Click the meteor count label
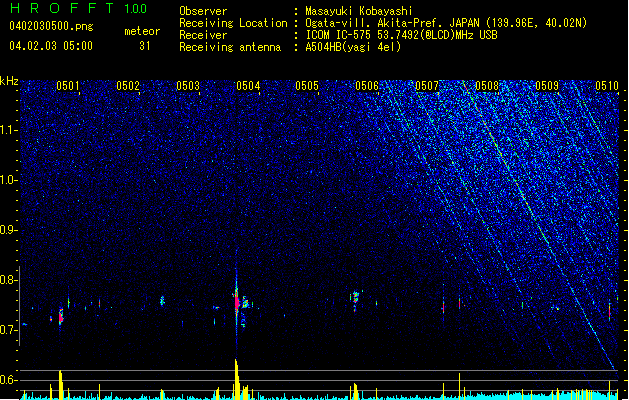629x400 pixels. click(x=142, y=31)
